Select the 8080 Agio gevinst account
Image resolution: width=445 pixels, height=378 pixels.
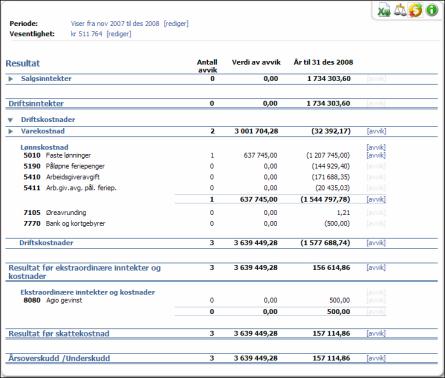53,301
